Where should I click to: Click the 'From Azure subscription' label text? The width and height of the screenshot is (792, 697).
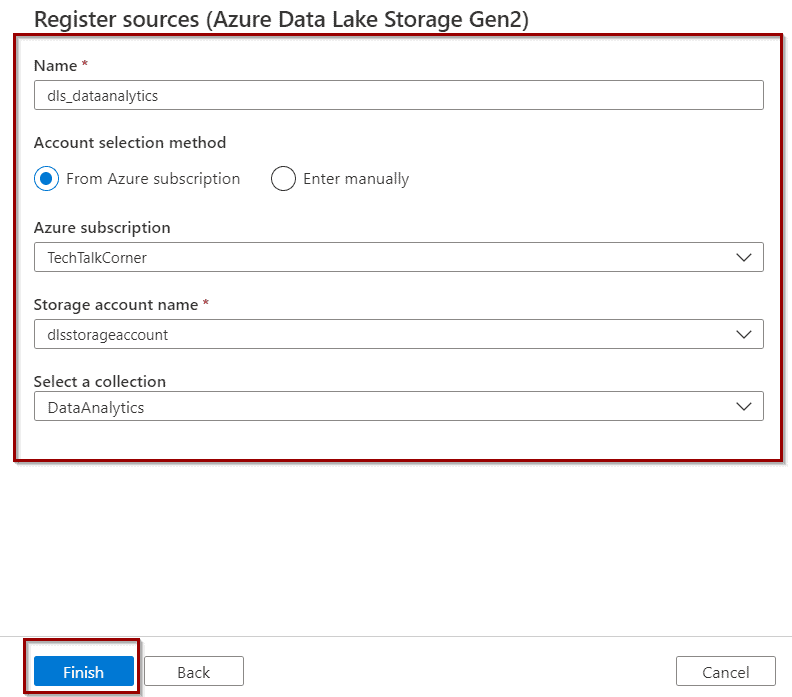click(153, 179)
